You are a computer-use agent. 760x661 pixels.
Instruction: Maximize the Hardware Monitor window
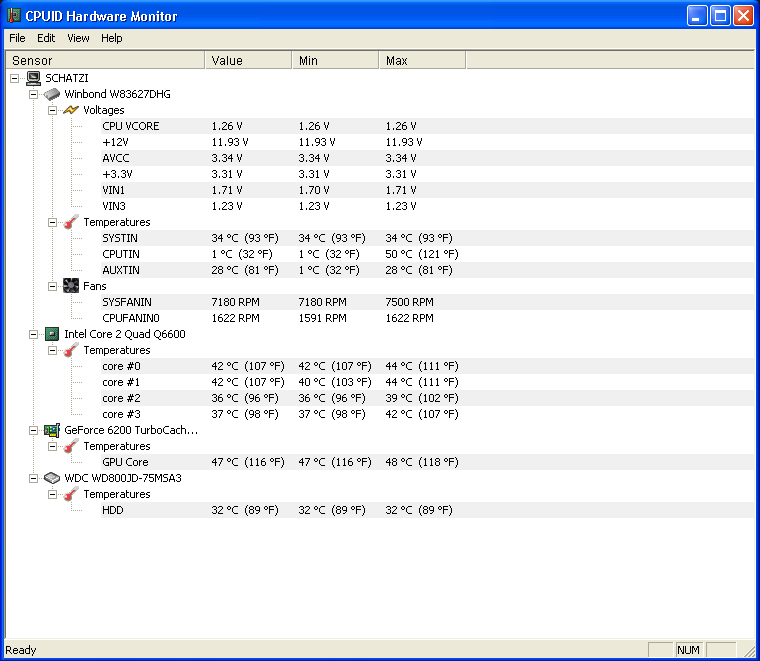720,16
